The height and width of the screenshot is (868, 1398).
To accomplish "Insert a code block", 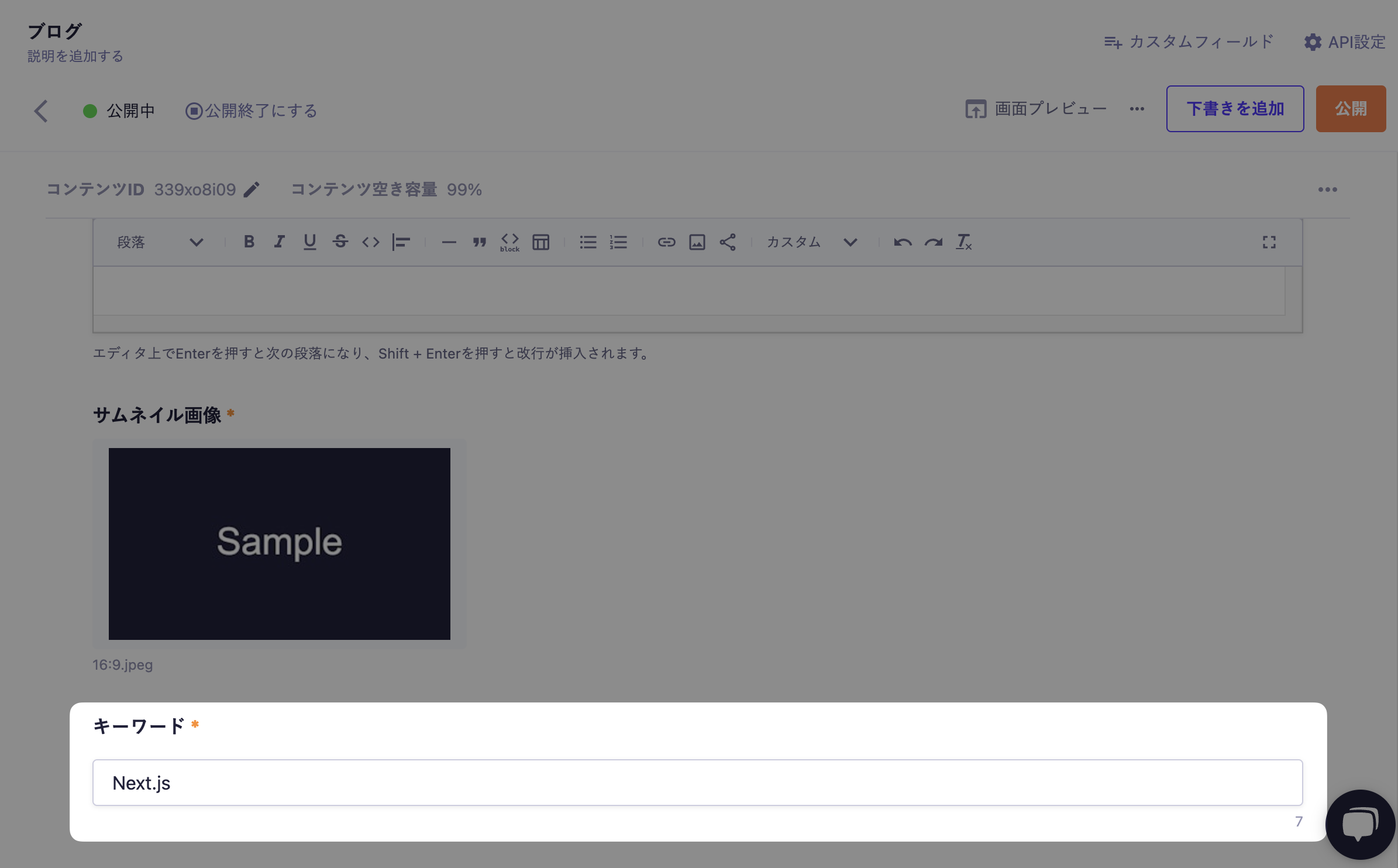I will 509,242.
